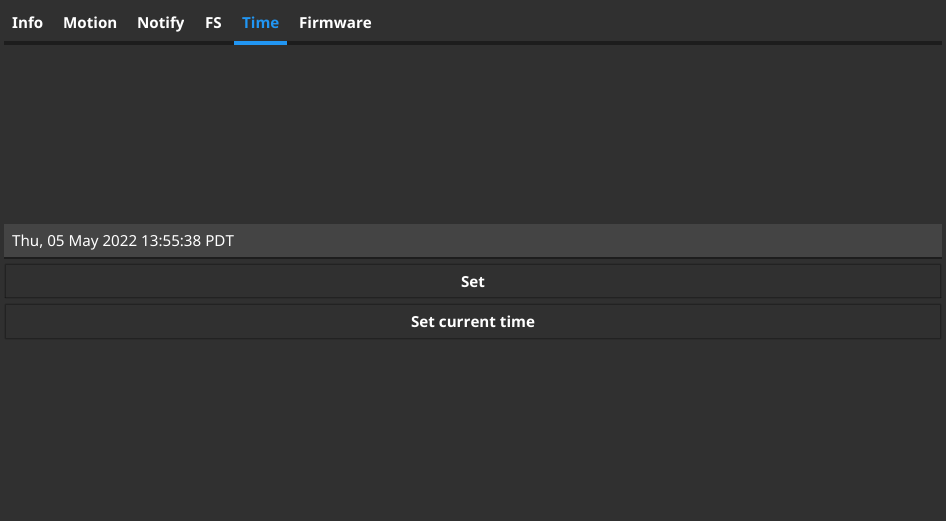Focus the field showing 13:55:38 PDT
The height and width of the screenshot is (521, 946).
(473, 241)
